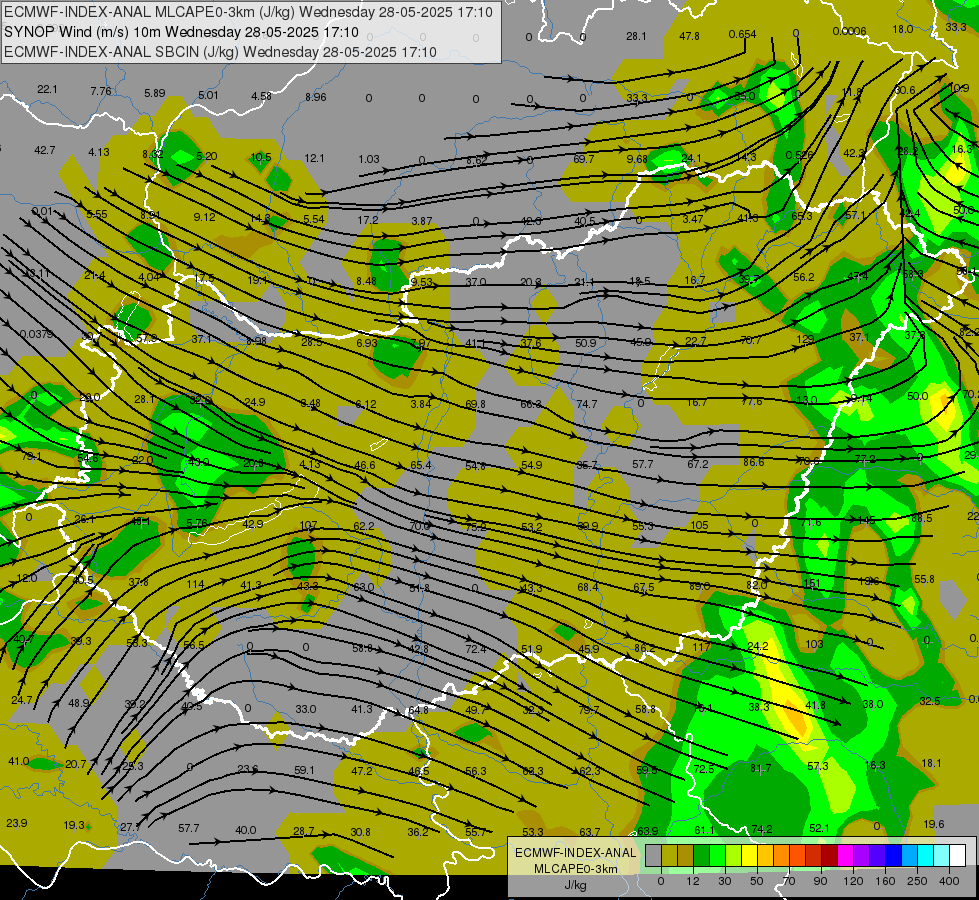Click the map value '72.5'
Screen dimensions: 979x900
pyautogui.click(x=704, y=769)
